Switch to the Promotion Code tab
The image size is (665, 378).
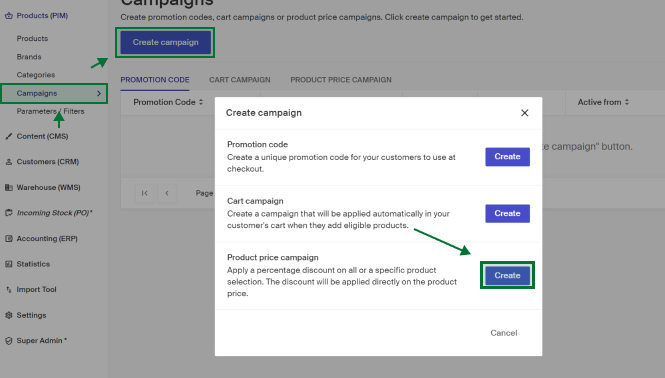tap(155, 80)
